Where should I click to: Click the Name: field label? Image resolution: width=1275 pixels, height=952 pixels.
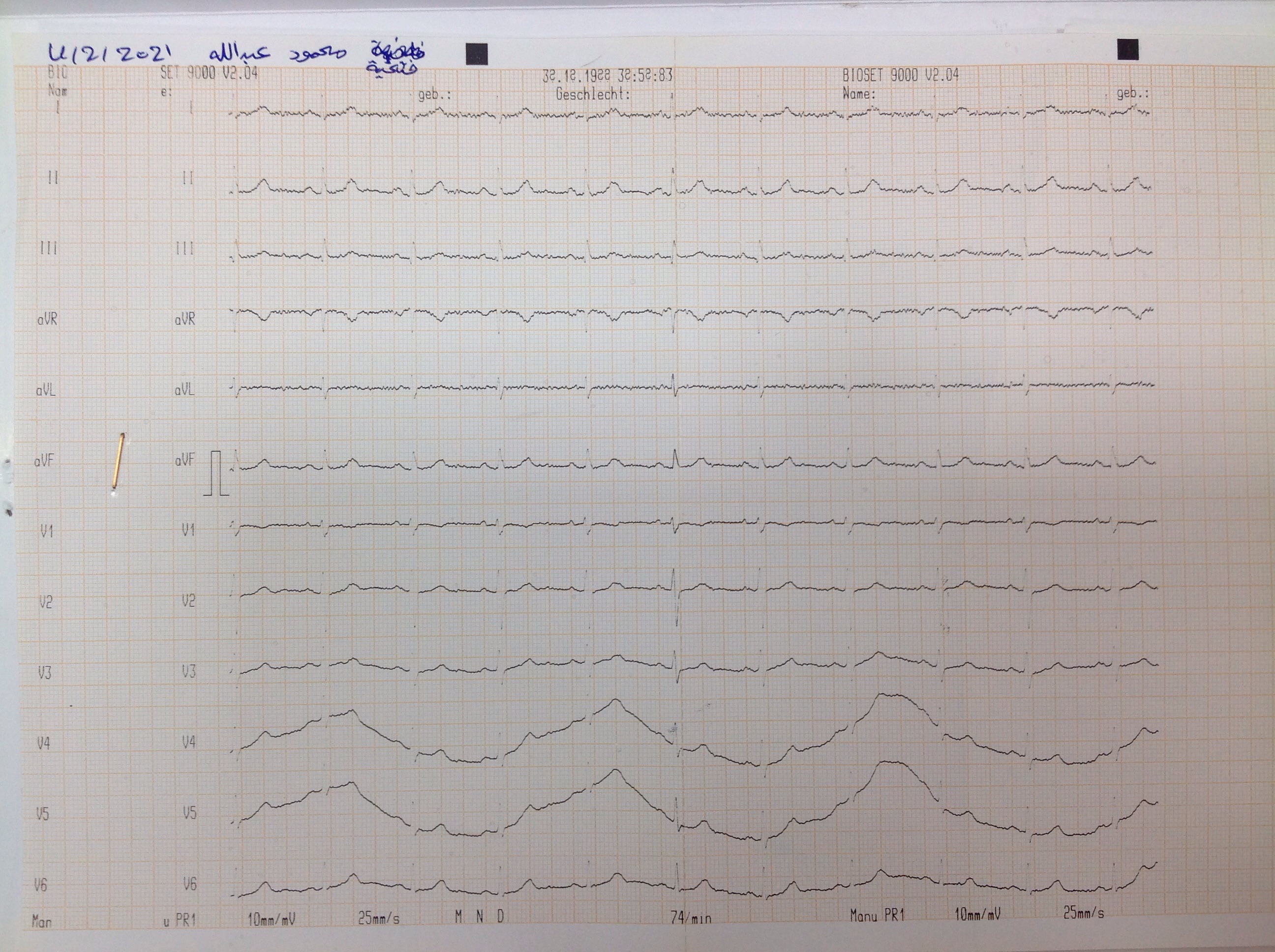click(x=859, y=93)
